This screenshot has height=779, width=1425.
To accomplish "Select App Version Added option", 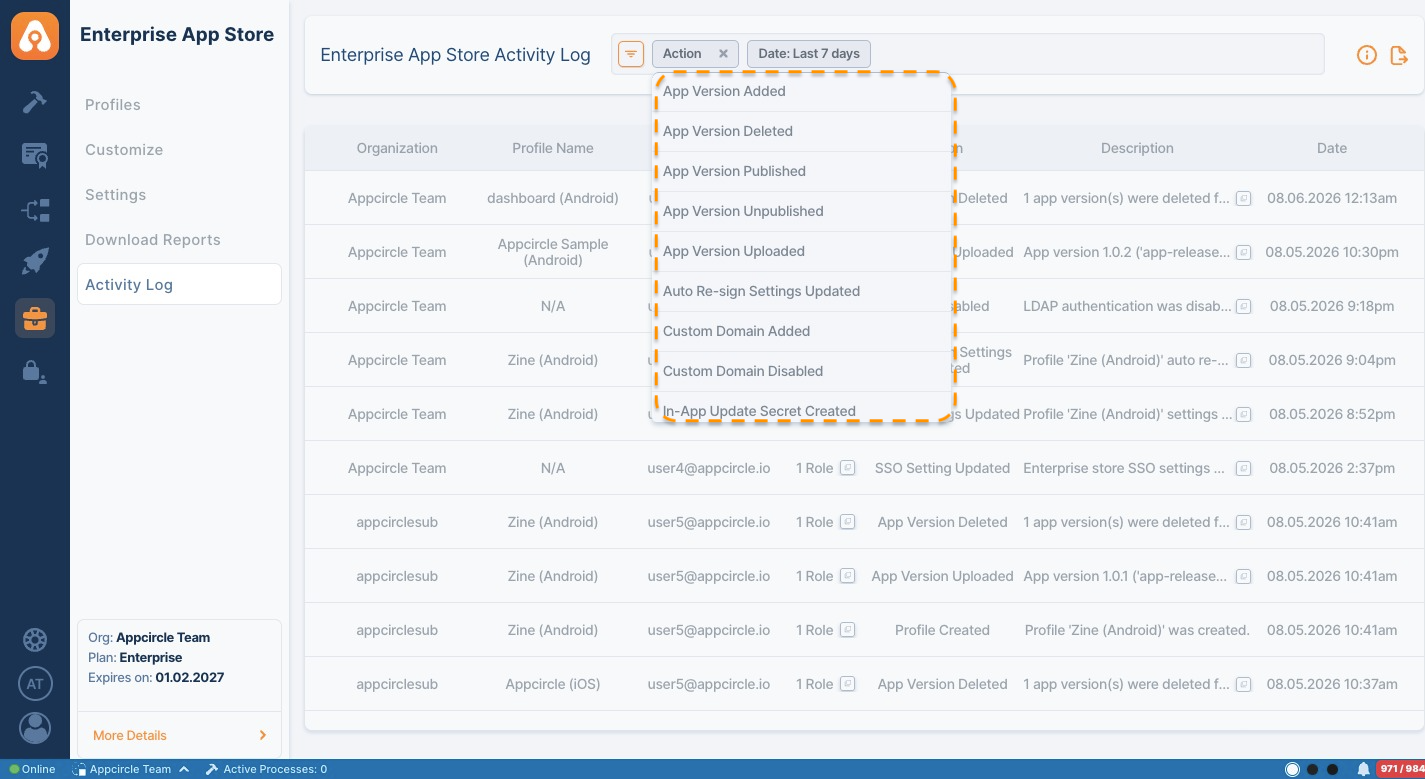I will (801, 91).
